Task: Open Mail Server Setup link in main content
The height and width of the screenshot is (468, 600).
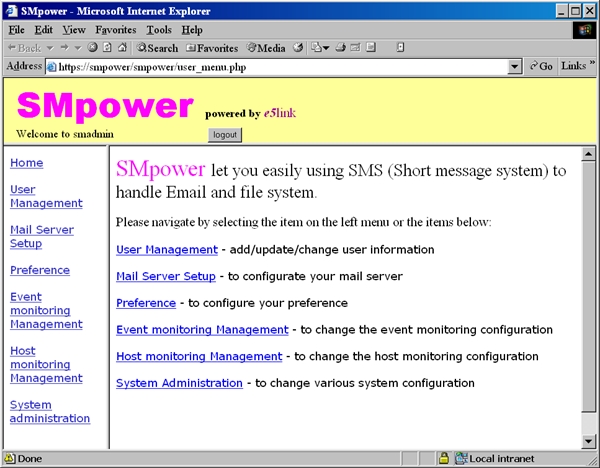Action: [165, 276]
